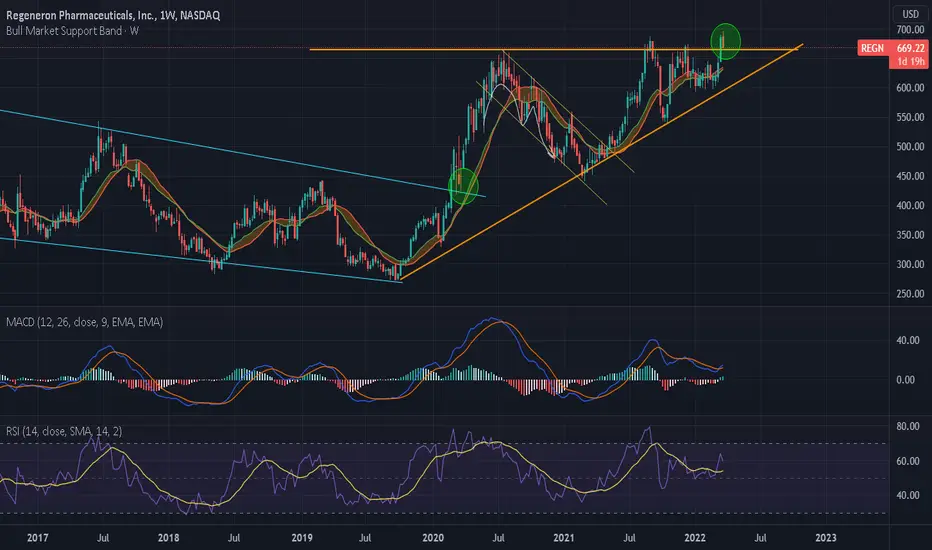This screenshot has height=550, width=932.
Task: Click the 250.00 price axis label
Action: (910, 294)
